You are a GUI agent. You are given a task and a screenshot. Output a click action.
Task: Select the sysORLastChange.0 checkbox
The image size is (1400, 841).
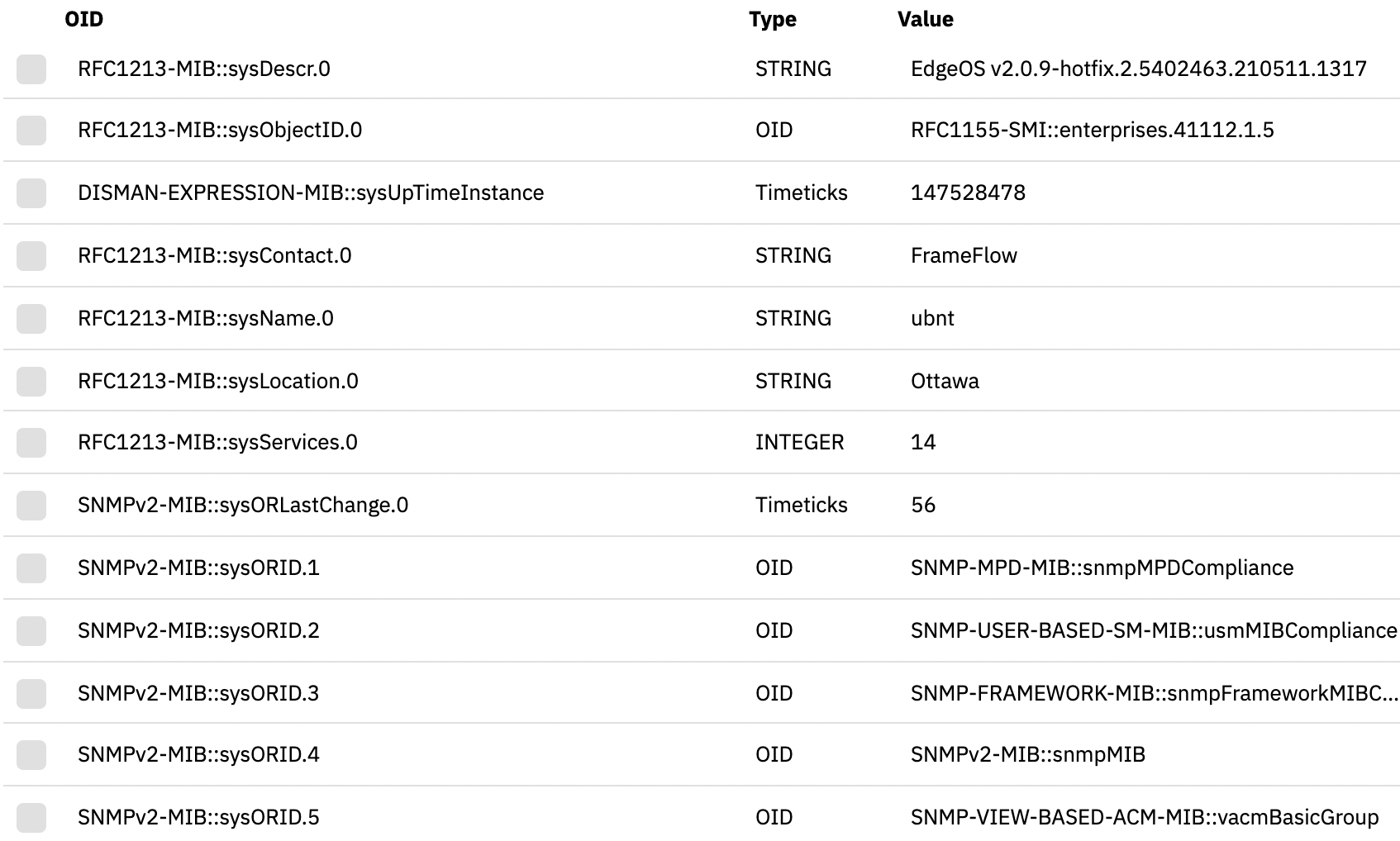point(31,506)
